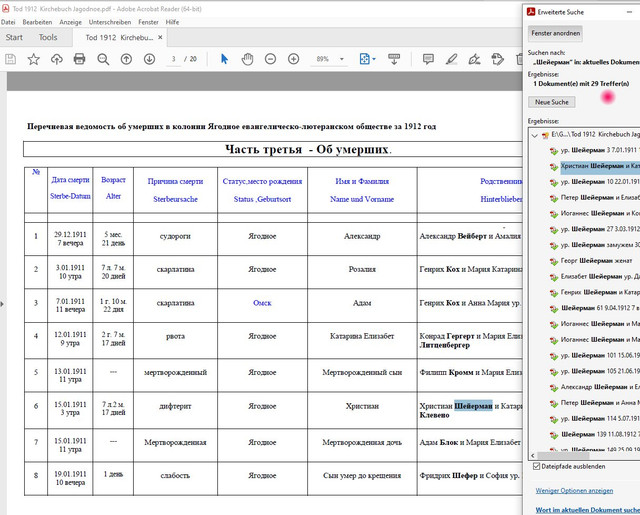Click the page number input field
Screen dimensions: 640x515
(173, 59)
